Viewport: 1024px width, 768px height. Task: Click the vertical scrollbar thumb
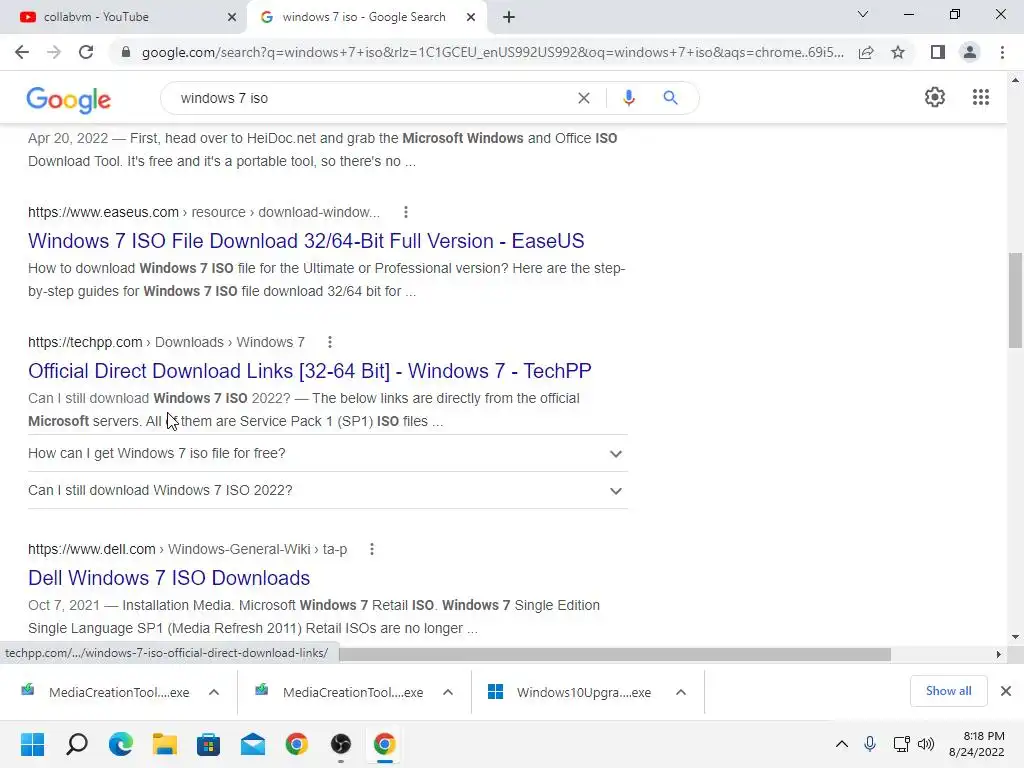(x=1015, y=300)
